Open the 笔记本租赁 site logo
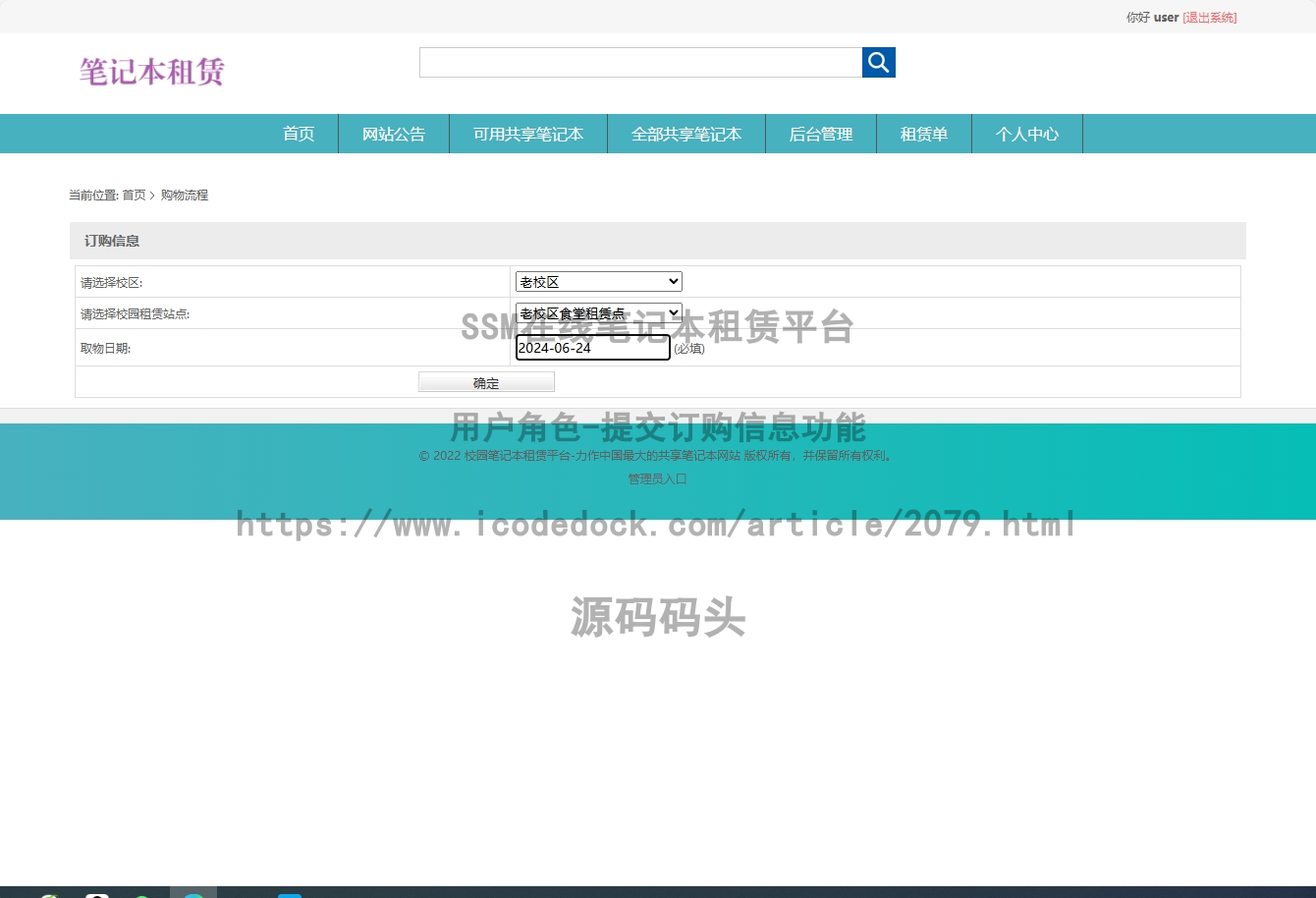This screenshot has width=1316, height=898. click(152, 72)
